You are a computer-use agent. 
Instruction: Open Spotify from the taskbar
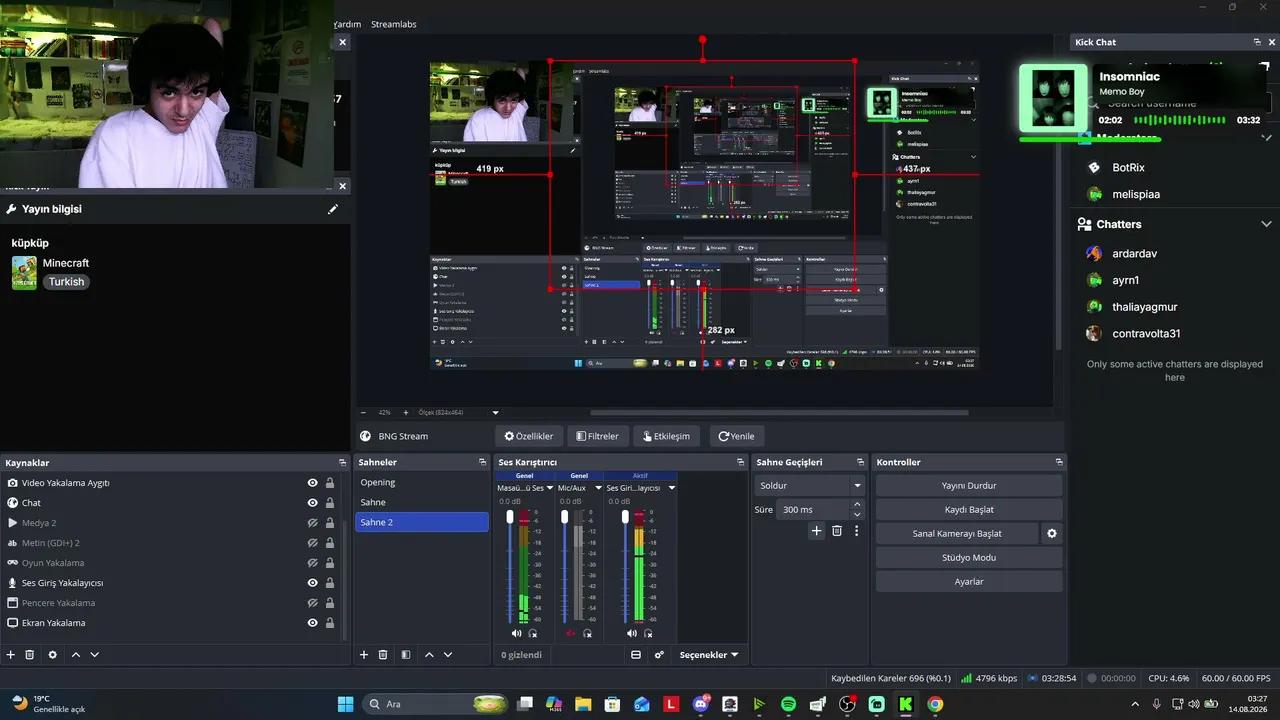[x=788, y=704]
